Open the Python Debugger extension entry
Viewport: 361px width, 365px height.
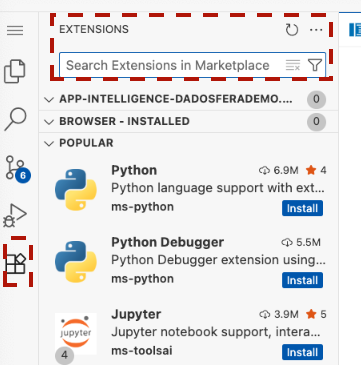click(188, 261)
